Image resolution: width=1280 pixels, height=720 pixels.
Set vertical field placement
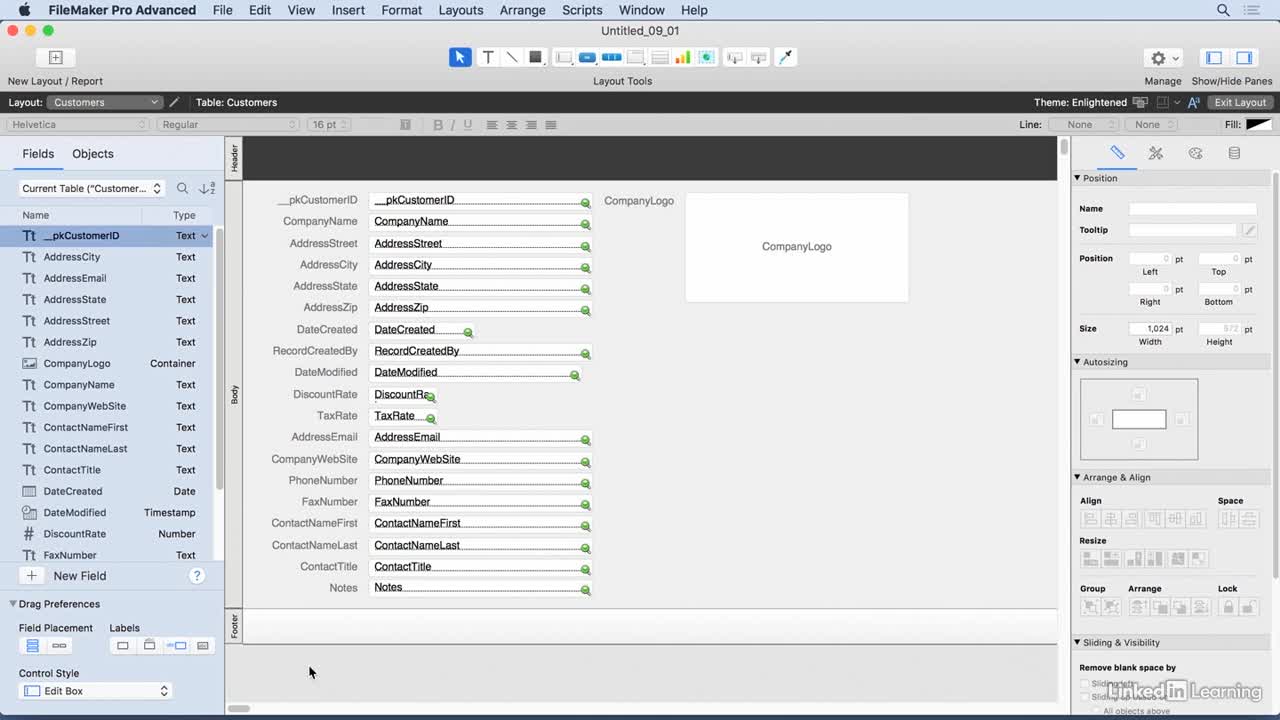click(33, 646)
